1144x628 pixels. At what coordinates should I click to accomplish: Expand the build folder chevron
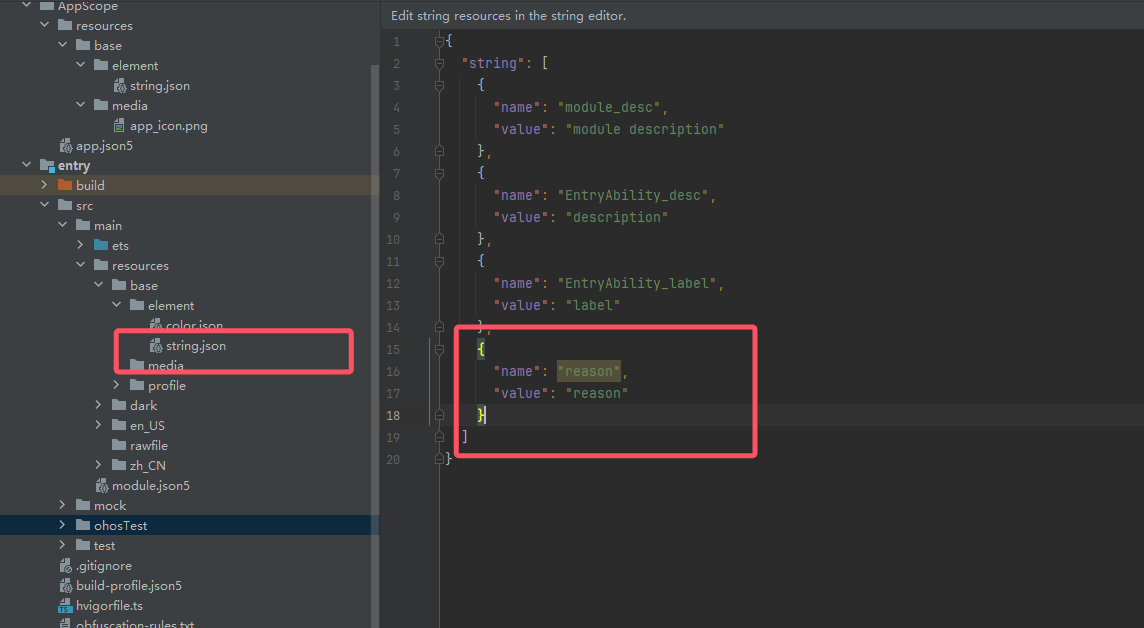click(x=45, y=185)
